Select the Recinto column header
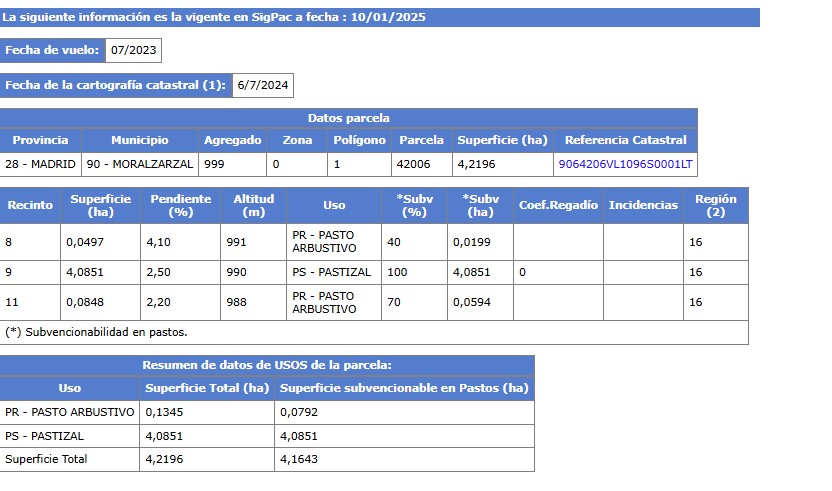The width and height of the screenshot is (832, 491). [30, 205]
